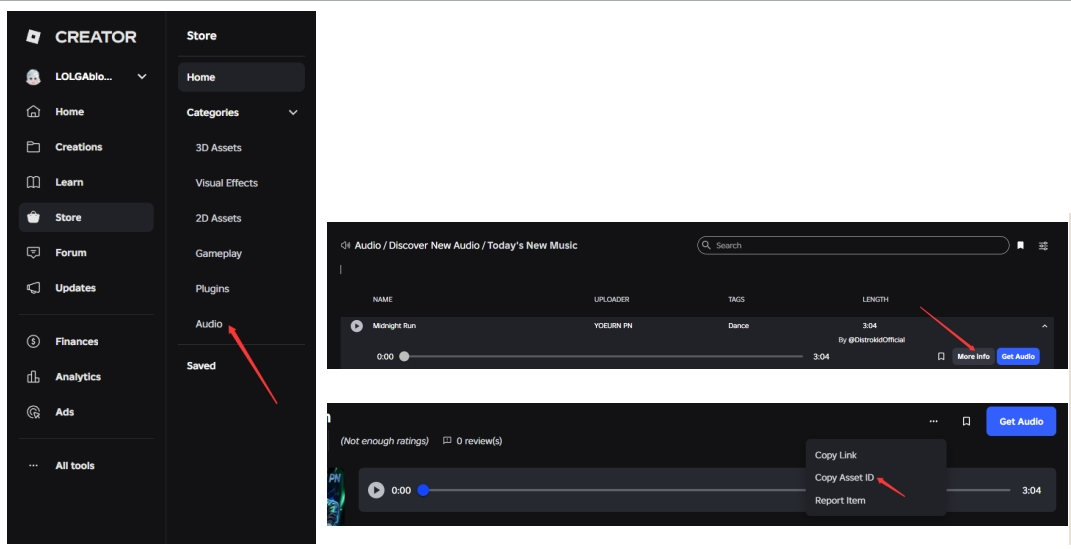Viewport: 1071px width, 549px height.
Task: Sort by the NAME column header
Action: [x=382, y=300]
